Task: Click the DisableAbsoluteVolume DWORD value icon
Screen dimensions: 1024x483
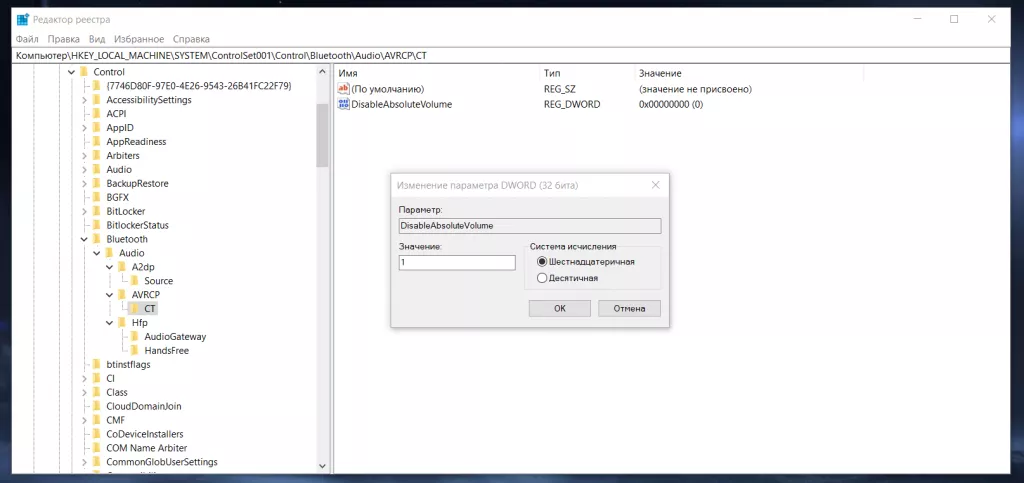Action: 344,104
